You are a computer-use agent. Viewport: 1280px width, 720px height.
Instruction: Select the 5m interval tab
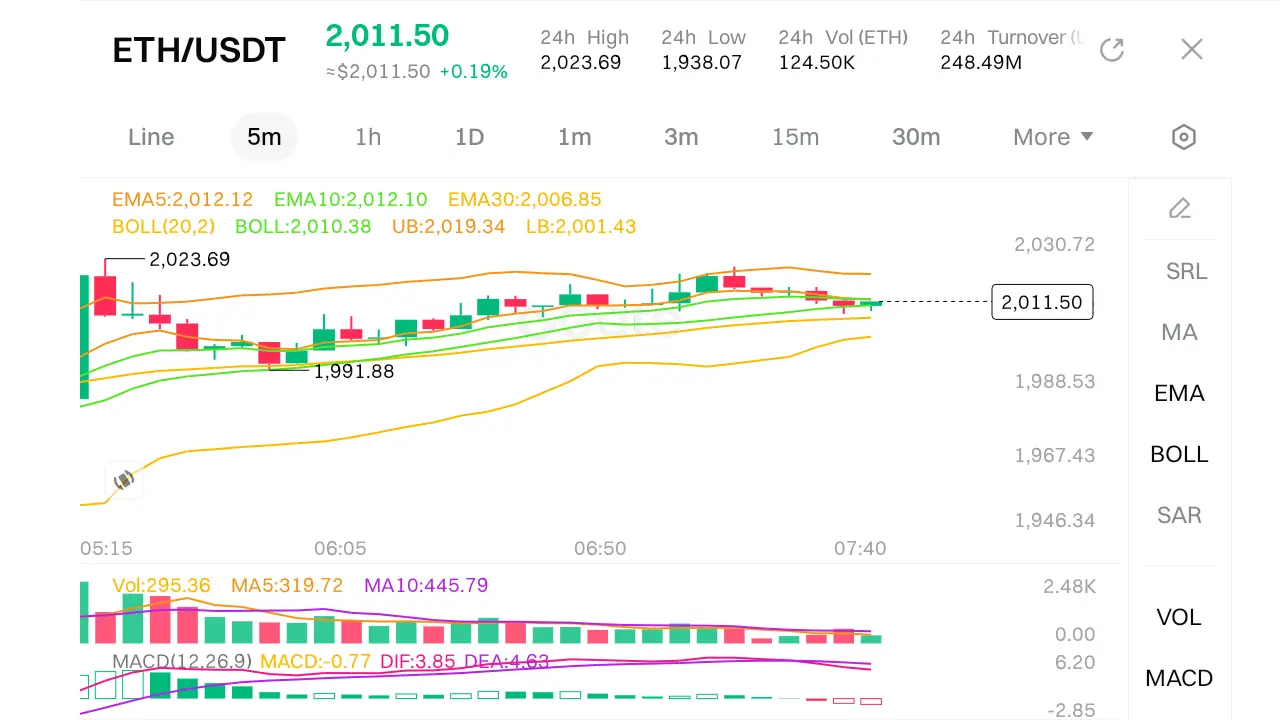[264, 137]
